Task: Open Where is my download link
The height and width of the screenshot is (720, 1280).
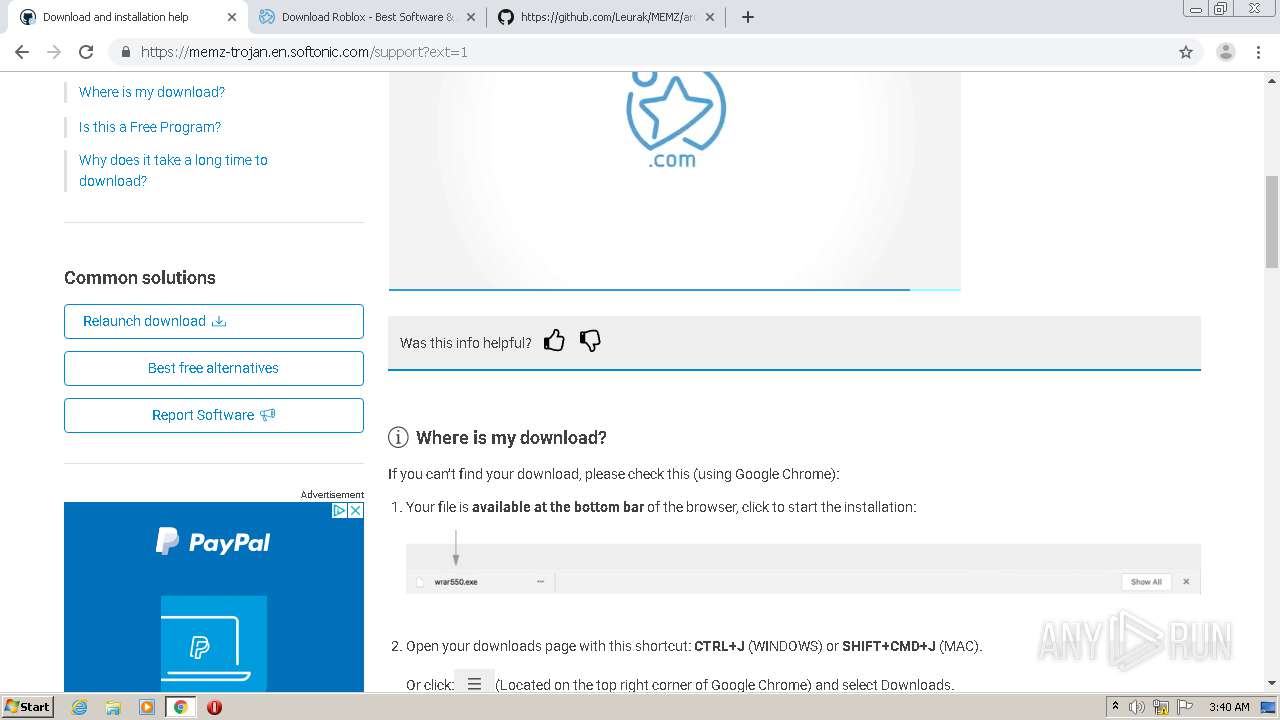Action: pos(152,92)
